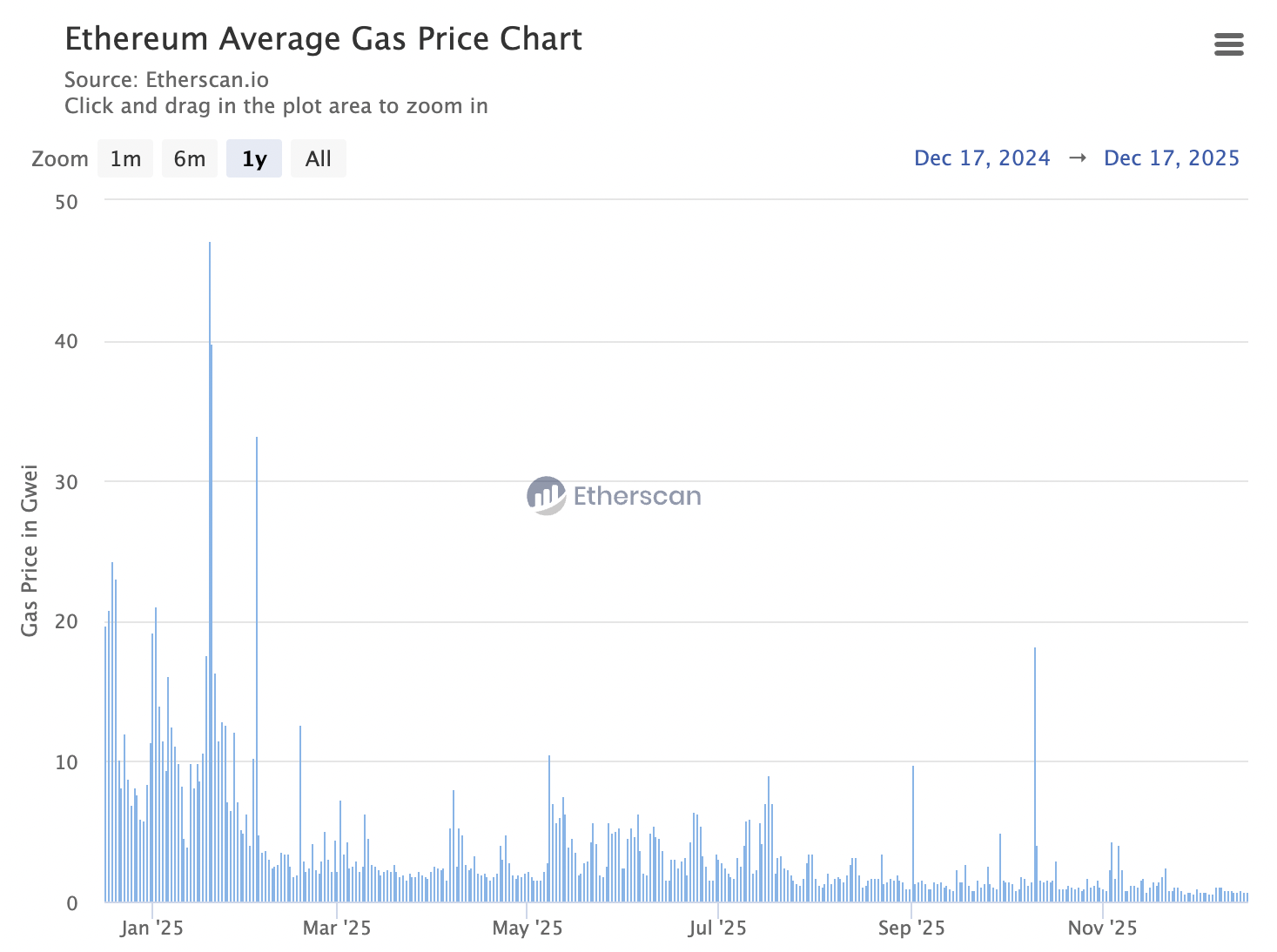Screen dimensions: 1277x952
Task: Click the Ethereum Average Gas Price Chart title
Action: coord(323,38)
